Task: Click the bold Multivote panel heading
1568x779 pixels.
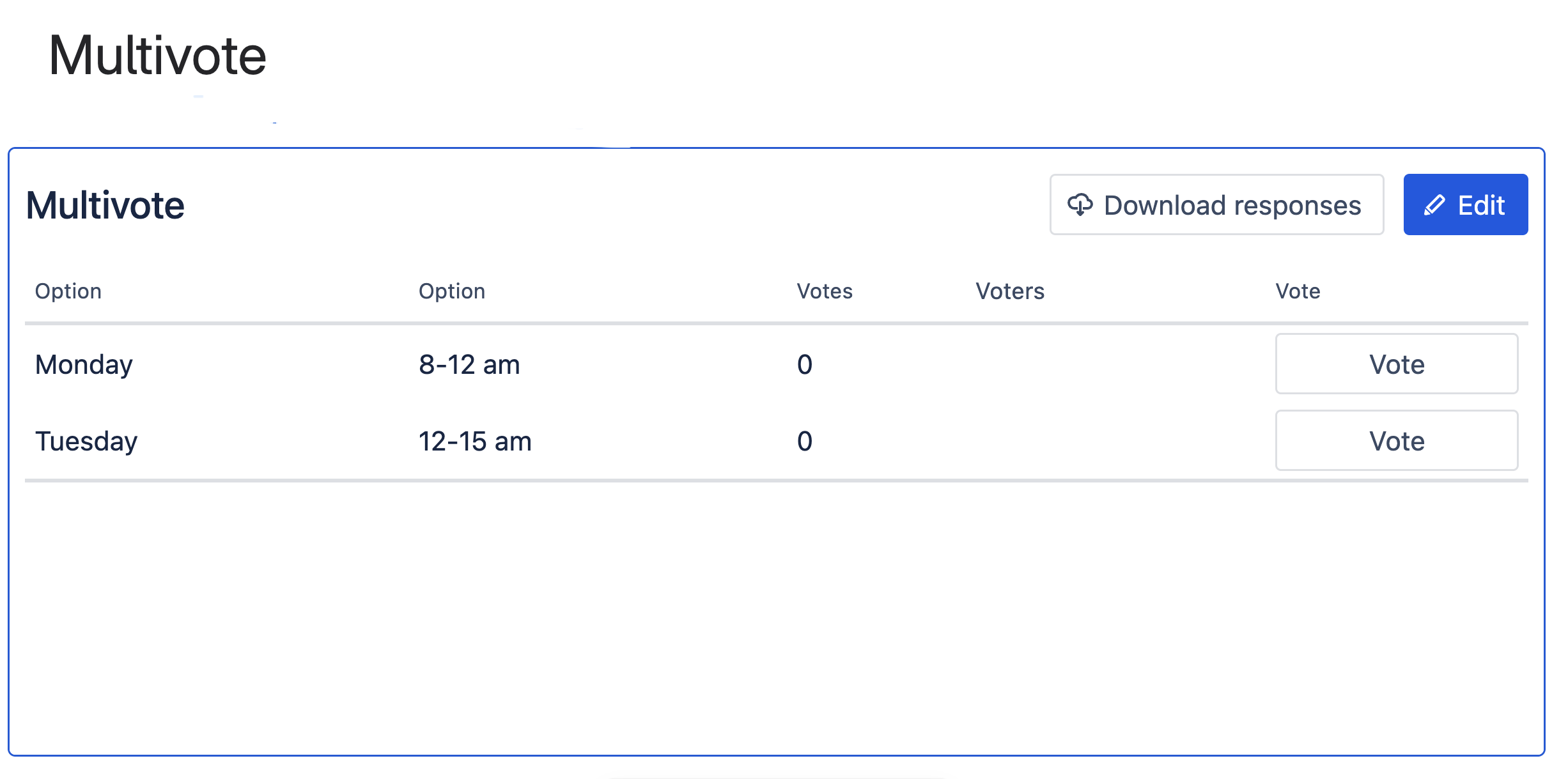Action: pyautogui.click(x=105, y=205)
